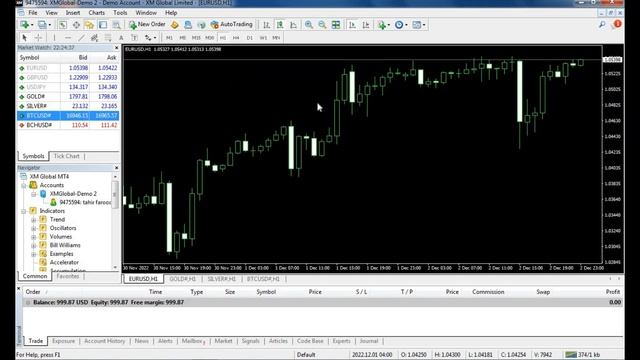Switch chart to candlesticks icon

(x=280, y=25)
